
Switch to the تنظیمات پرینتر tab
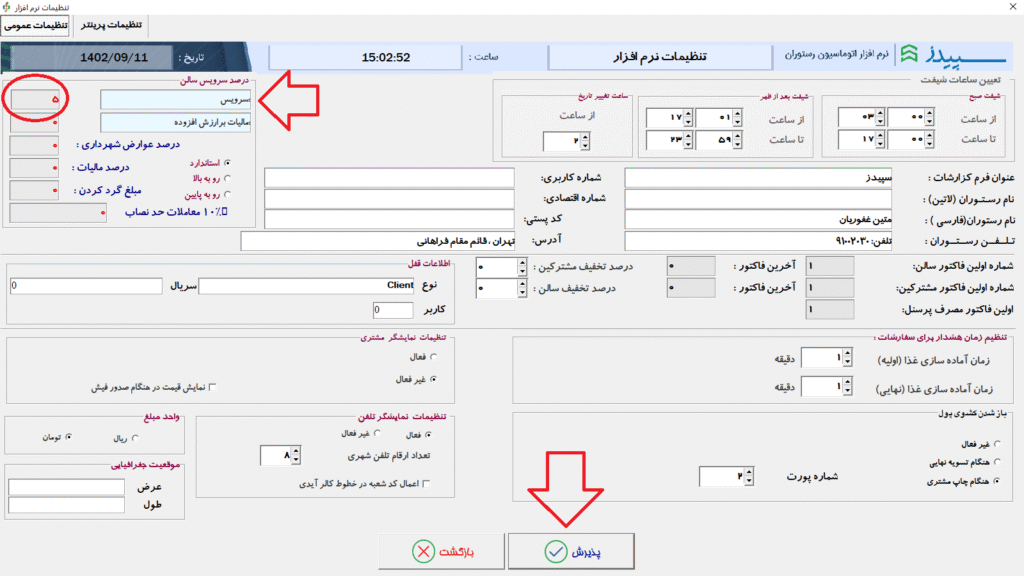pyautogui.click(x=111, y=24)
